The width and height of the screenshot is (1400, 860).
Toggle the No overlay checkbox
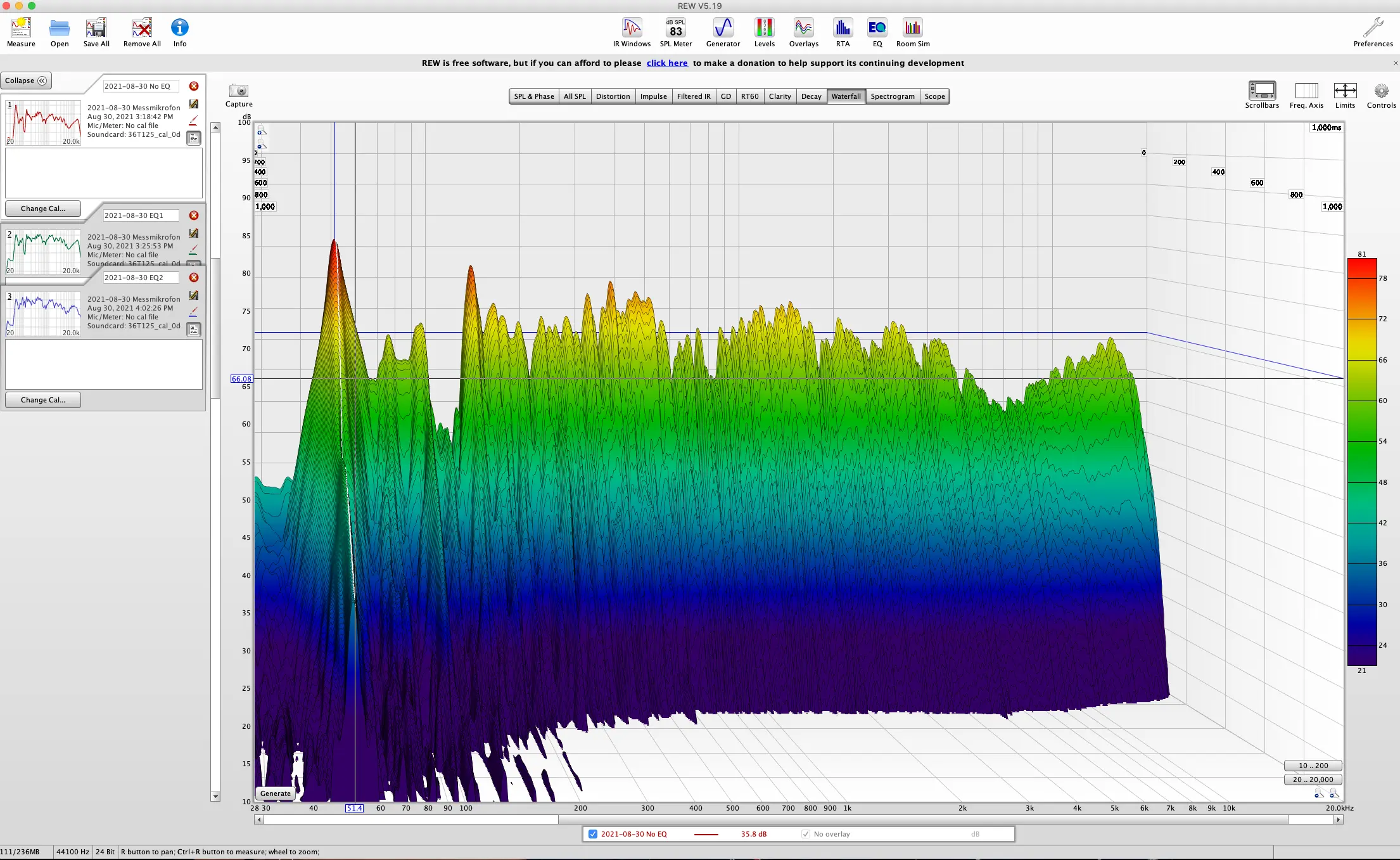click(x=806, y=834)
